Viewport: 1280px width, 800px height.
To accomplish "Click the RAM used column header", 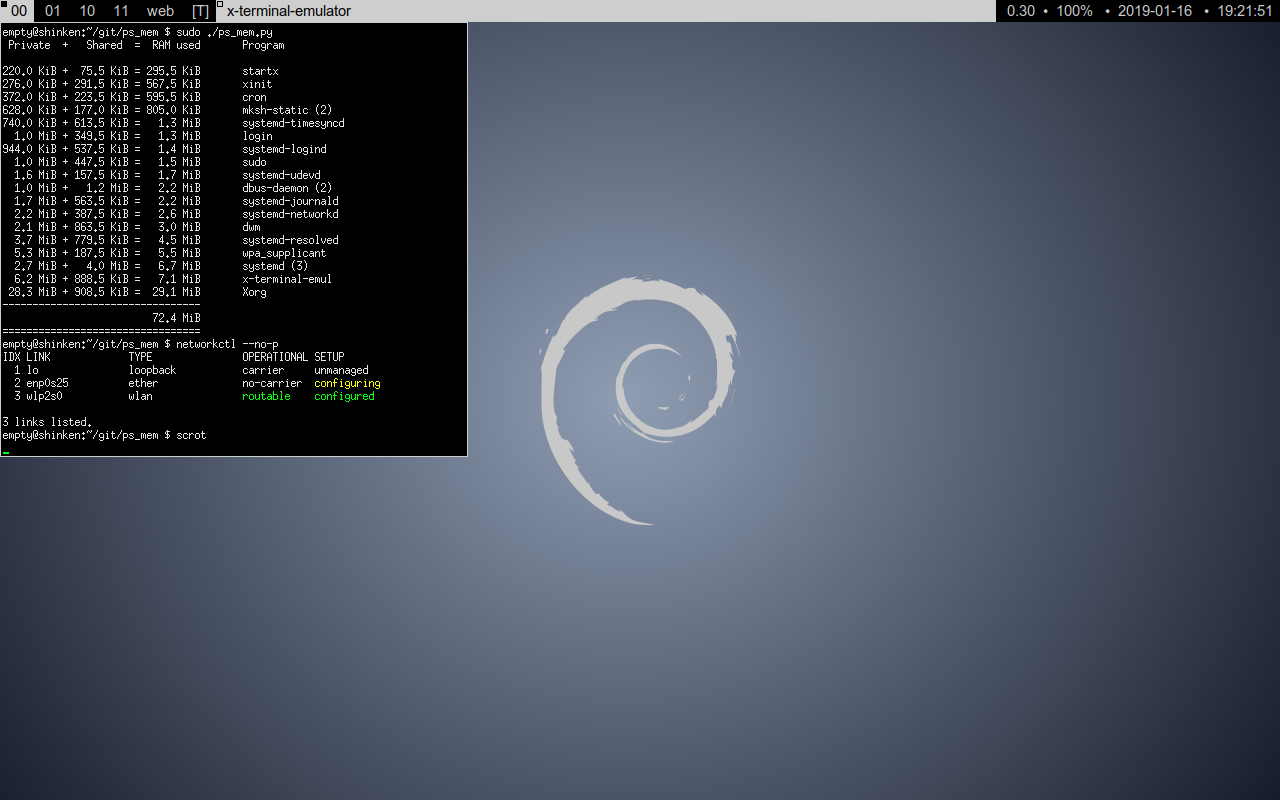I will point(176,45).
